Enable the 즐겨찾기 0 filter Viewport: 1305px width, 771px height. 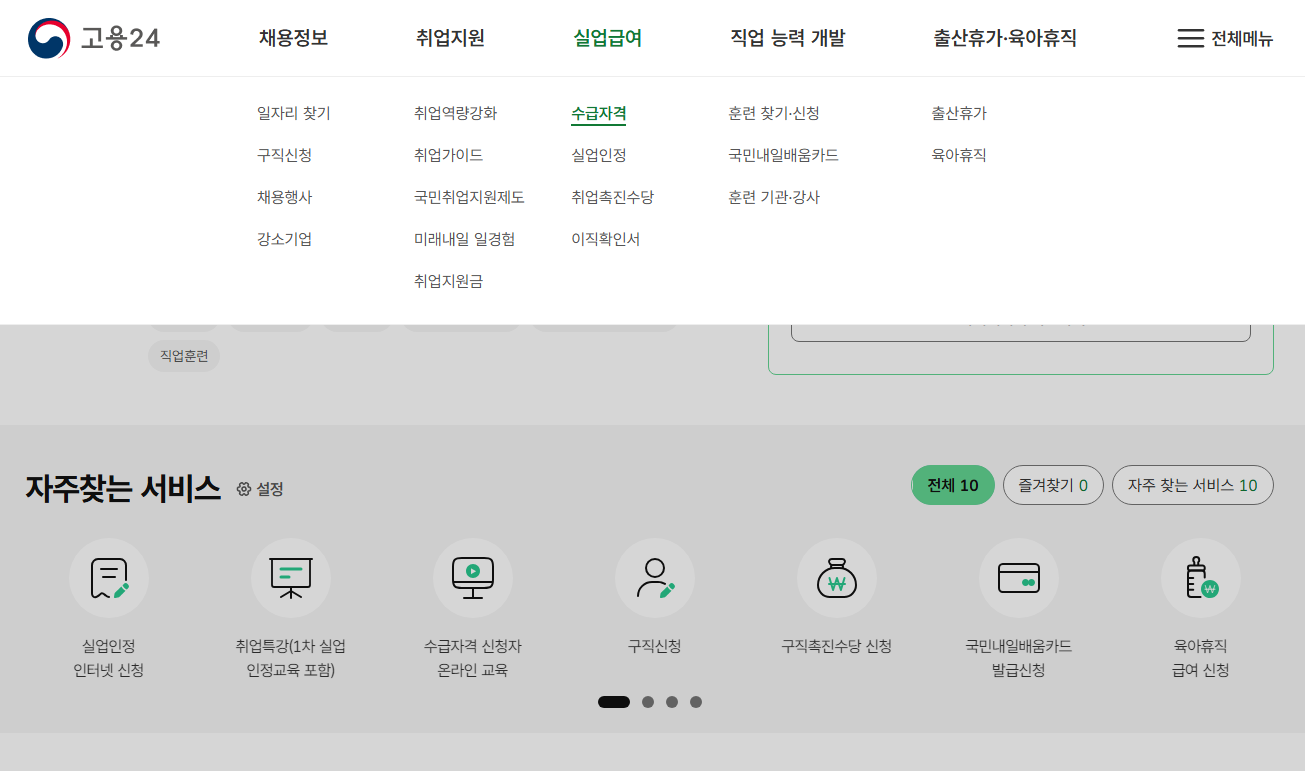point(1052,484)
